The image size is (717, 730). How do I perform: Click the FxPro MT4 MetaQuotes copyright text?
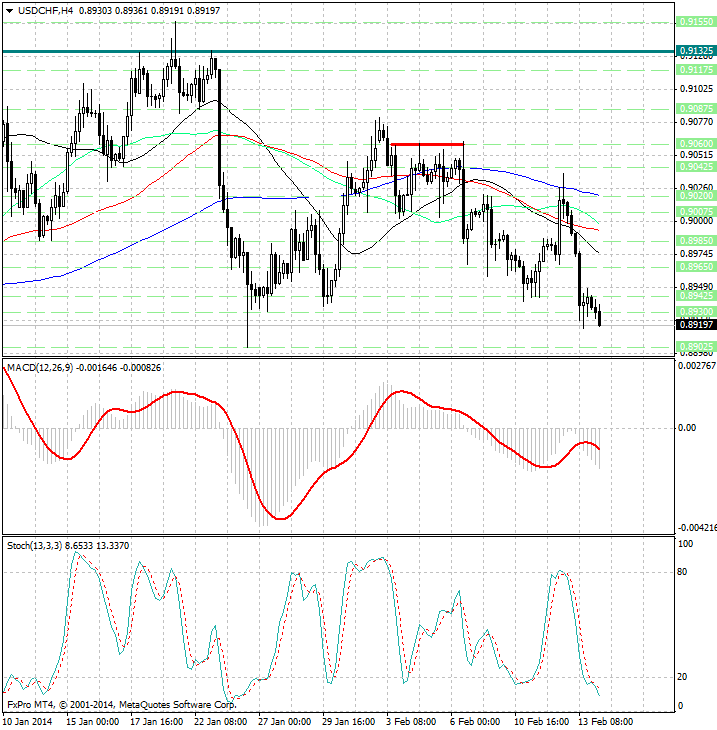pyautogui.click(x=122, y=705)
